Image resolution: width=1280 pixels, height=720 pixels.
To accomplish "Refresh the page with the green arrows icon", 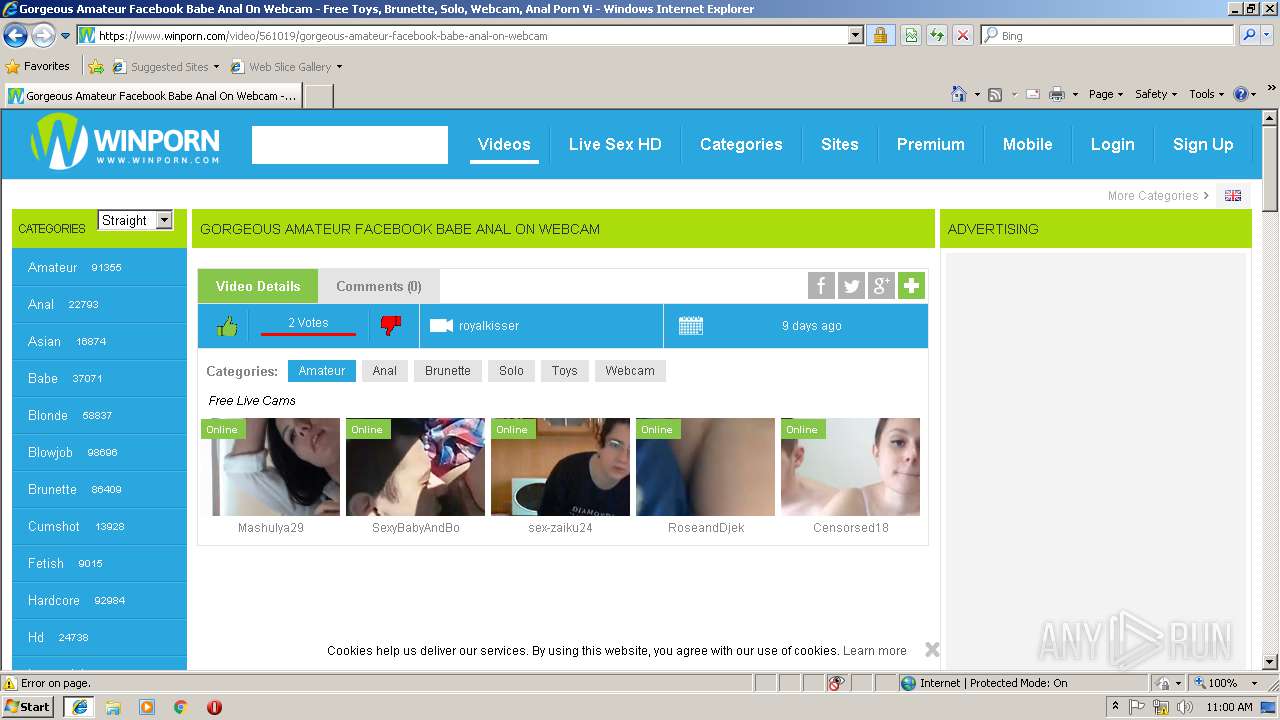I will click(937, 36).
